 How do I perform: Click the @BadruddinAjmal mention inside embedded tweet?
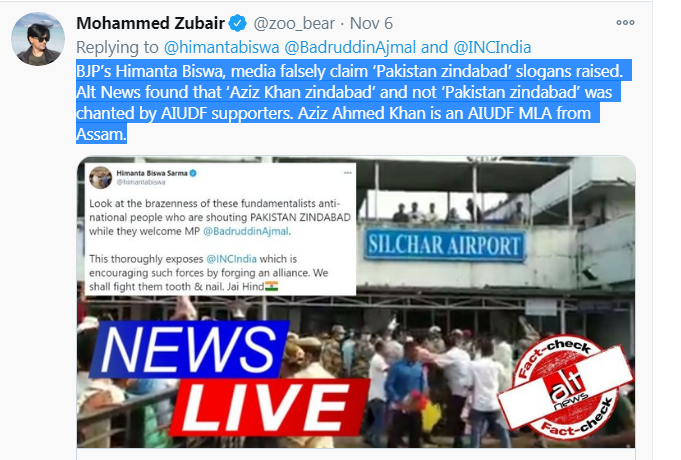[x=245, y=231]
